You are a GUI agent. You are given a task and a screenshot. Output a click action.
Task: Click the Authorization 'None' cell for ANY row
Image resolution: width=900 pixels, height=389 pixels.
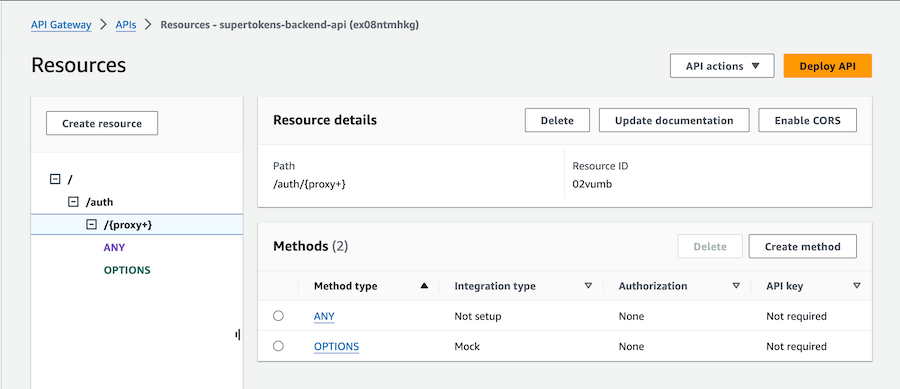[x=631, y=316]
